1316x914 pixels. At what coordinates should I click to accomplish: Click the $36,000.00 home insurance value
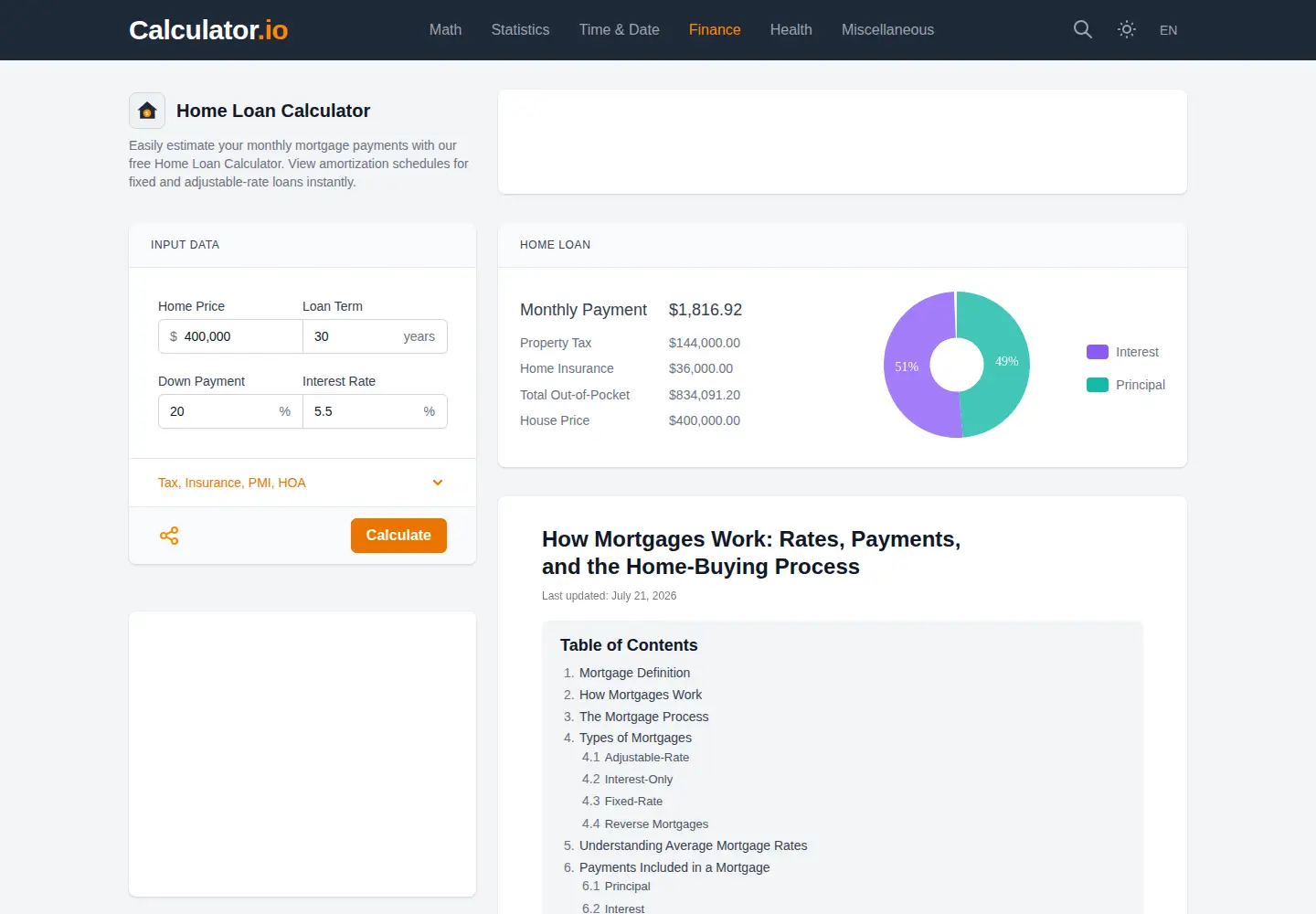[701, 368]
